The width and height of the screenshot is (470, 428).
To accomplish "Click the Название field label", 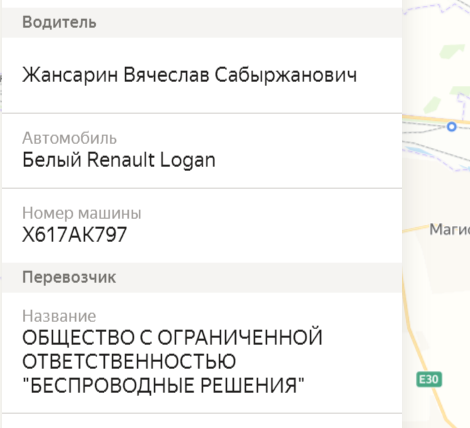I will [x=59, y=316].
